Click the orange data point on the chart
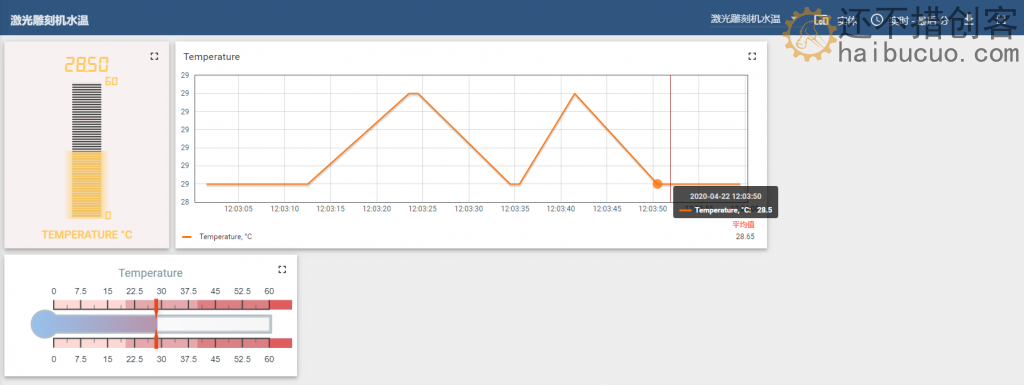The width and height of the screenshot is (1024, 385). coord(658,184)
